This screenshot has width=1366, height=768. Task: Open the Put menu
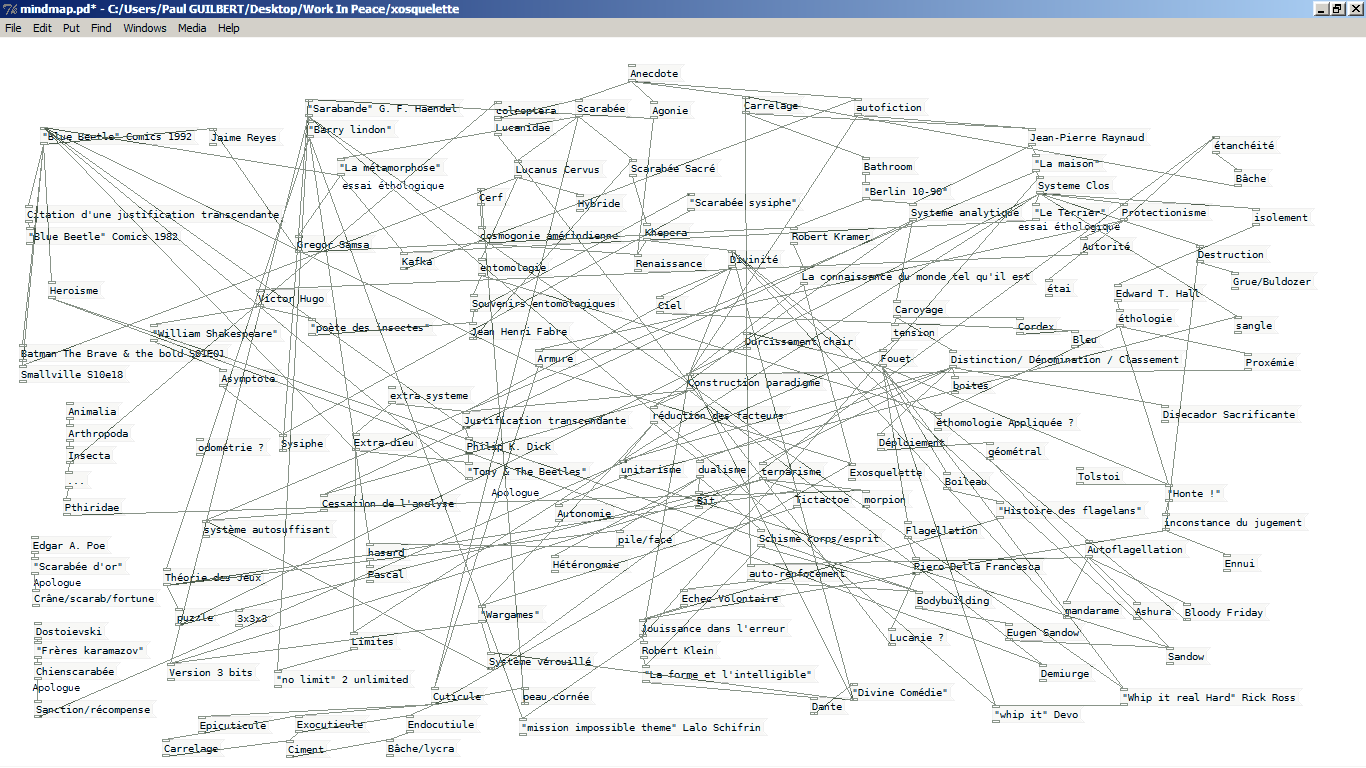[70, 28]
